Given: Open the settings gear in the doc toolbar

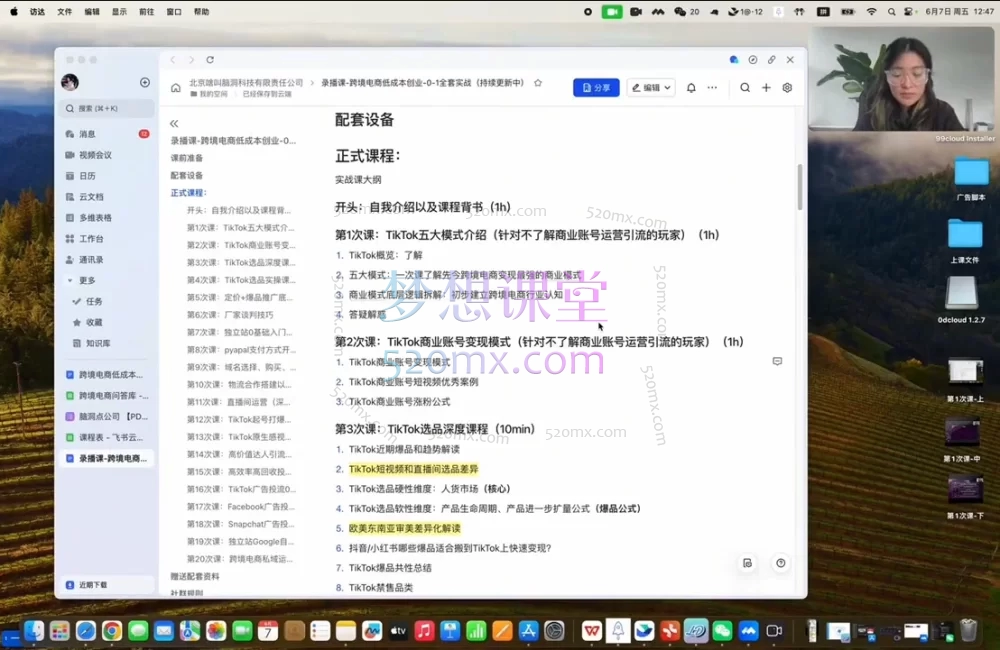Looking at the screenshot, I should [787, 87].
